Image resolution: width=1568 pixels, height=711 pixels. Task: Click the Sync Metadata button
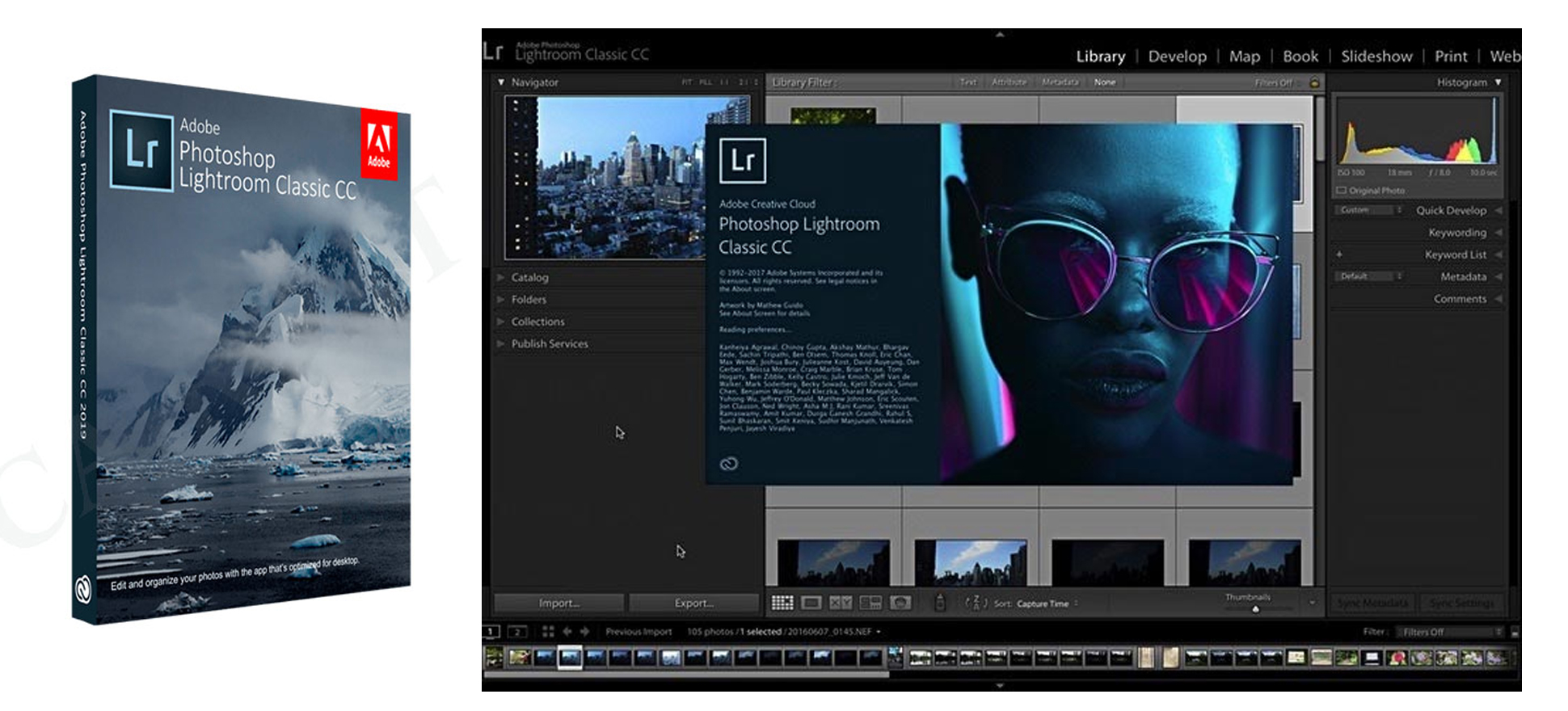click(1372, 603)
